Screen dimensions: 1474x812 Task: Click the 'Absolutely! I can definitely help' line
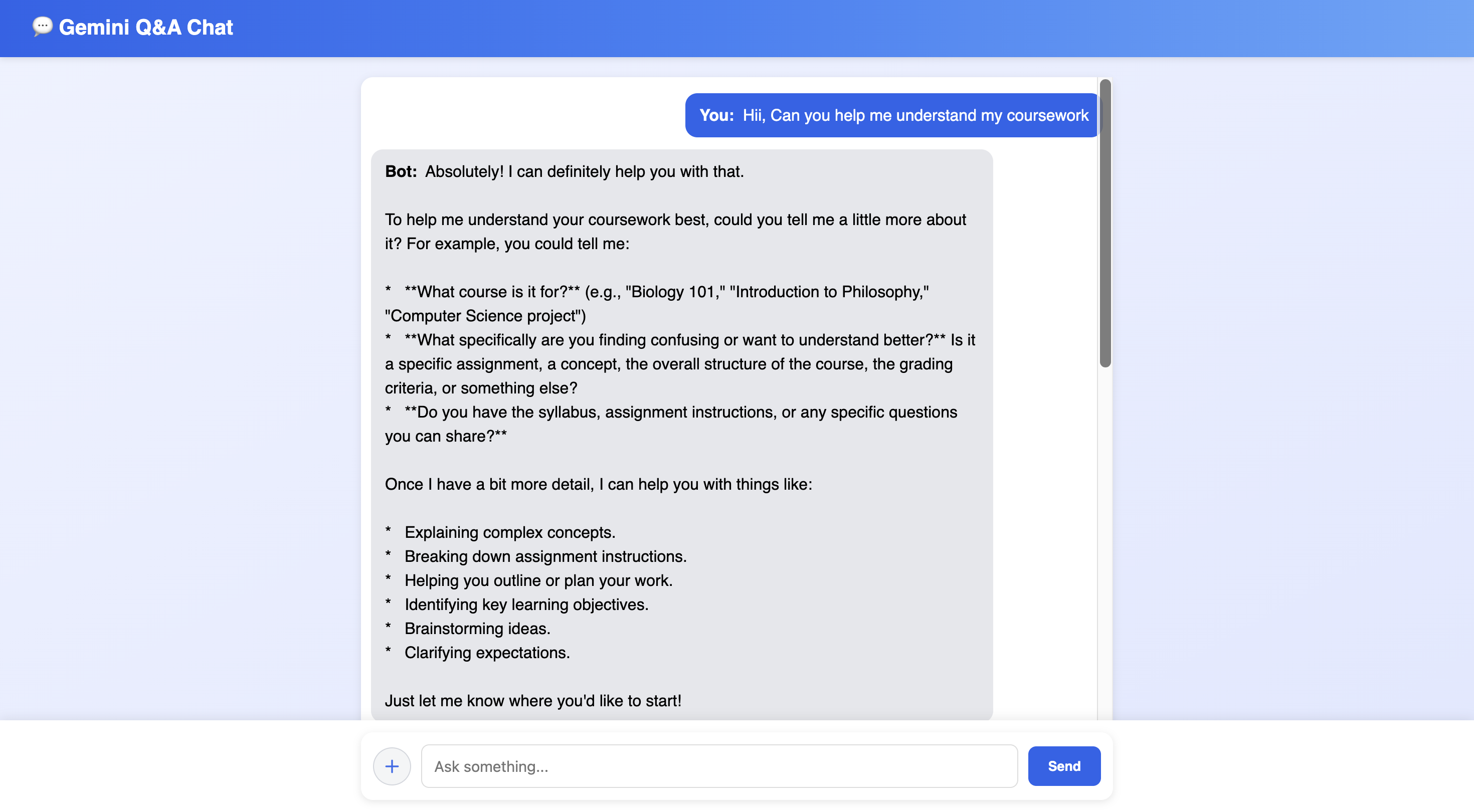tap(584, 171)
